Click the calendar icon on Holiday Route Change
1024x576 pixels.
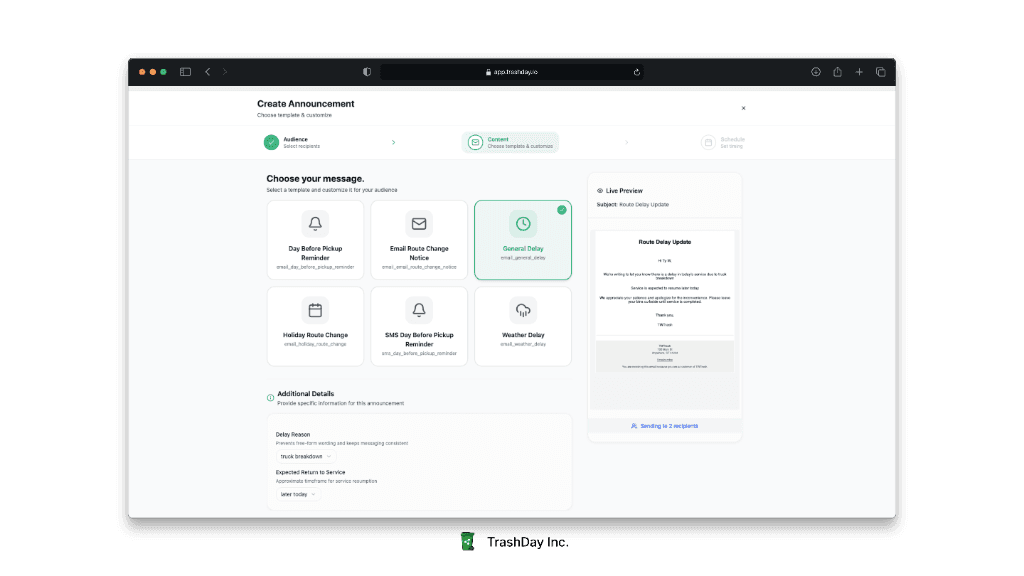(315, 310)
